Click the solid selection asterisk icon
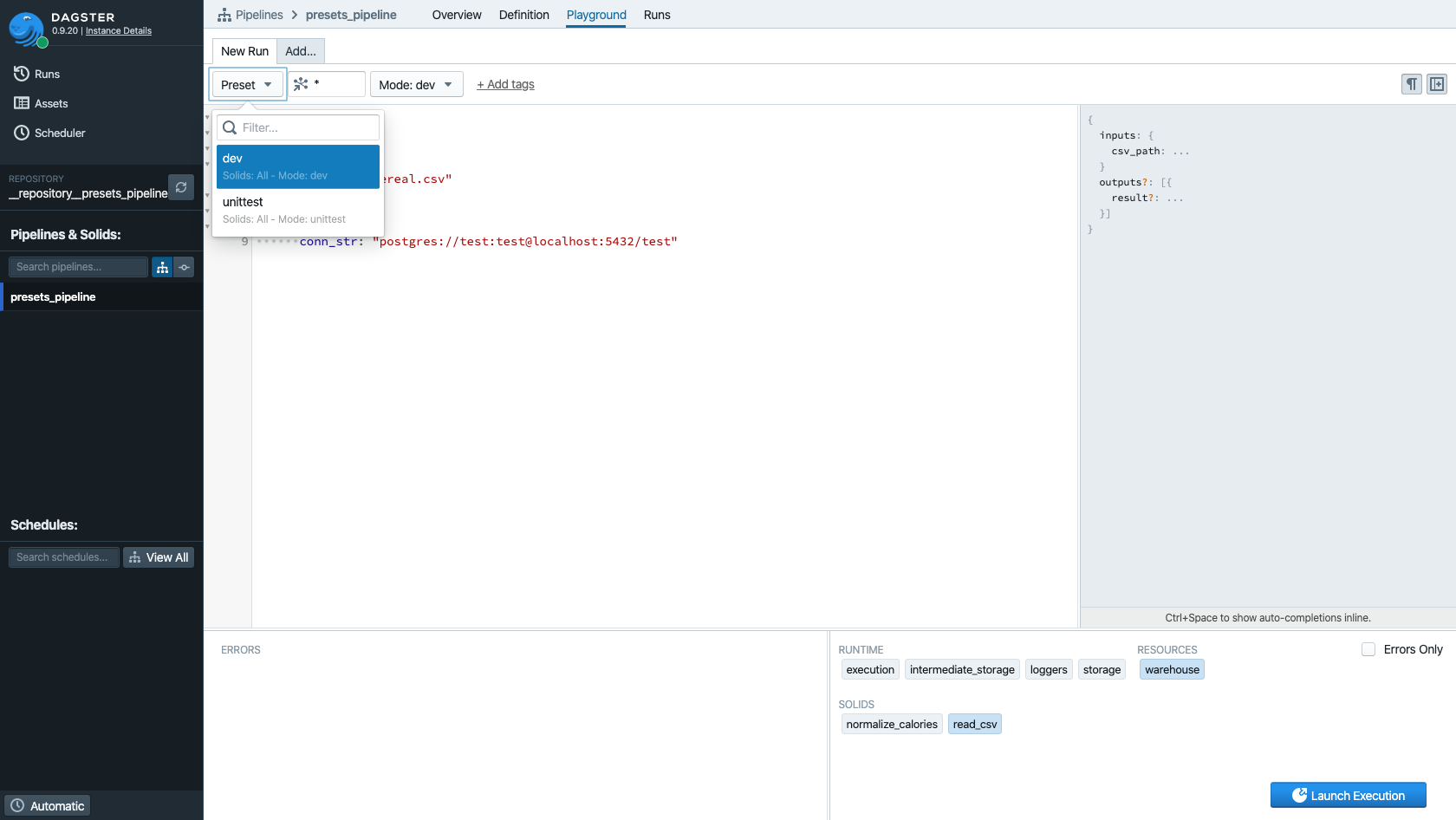This screenshot has width=1456, height=820. (301, 84)
